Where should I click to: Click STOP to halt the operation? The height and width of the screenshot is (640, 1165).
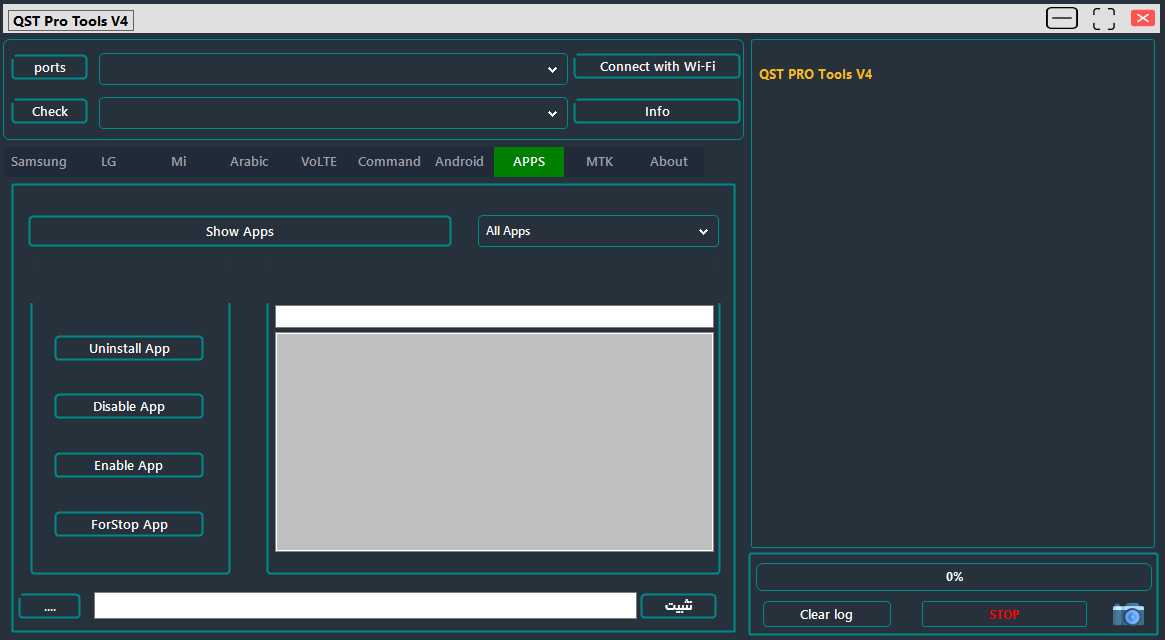tap(1003, 614)
